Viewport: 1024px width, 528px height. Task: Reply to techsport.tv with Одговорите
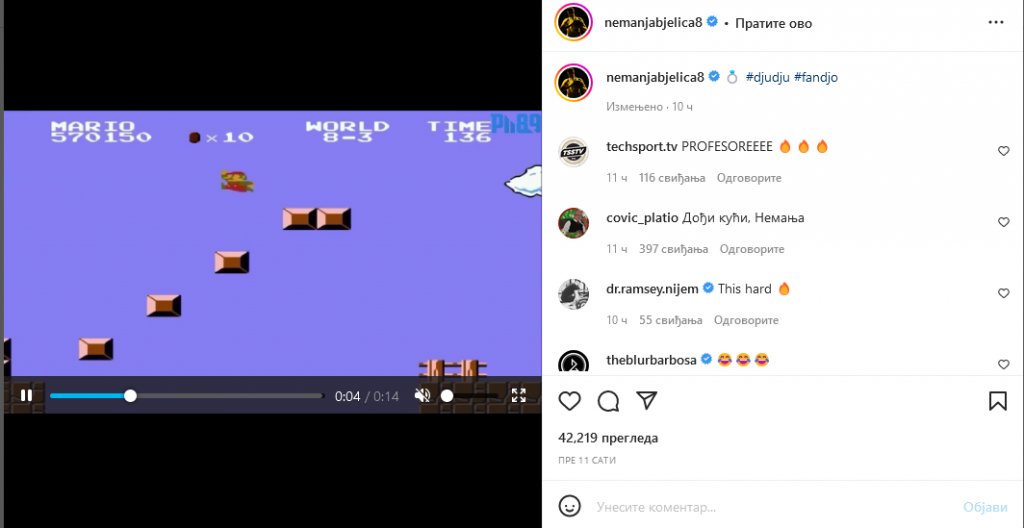pyautogui.click(x=748, y=178)
